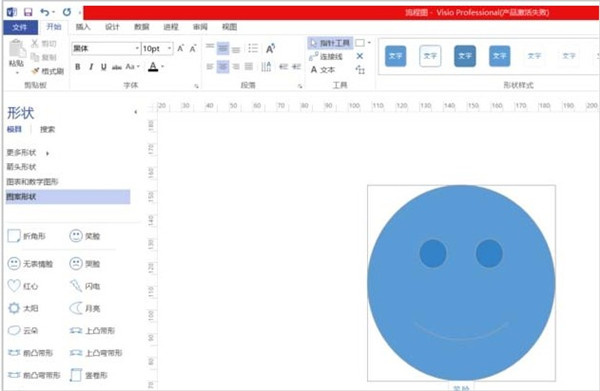Click the Decrease Indent icon
Image resolution: width=600 pixels, height=391 pixels.
pos(283,67)
